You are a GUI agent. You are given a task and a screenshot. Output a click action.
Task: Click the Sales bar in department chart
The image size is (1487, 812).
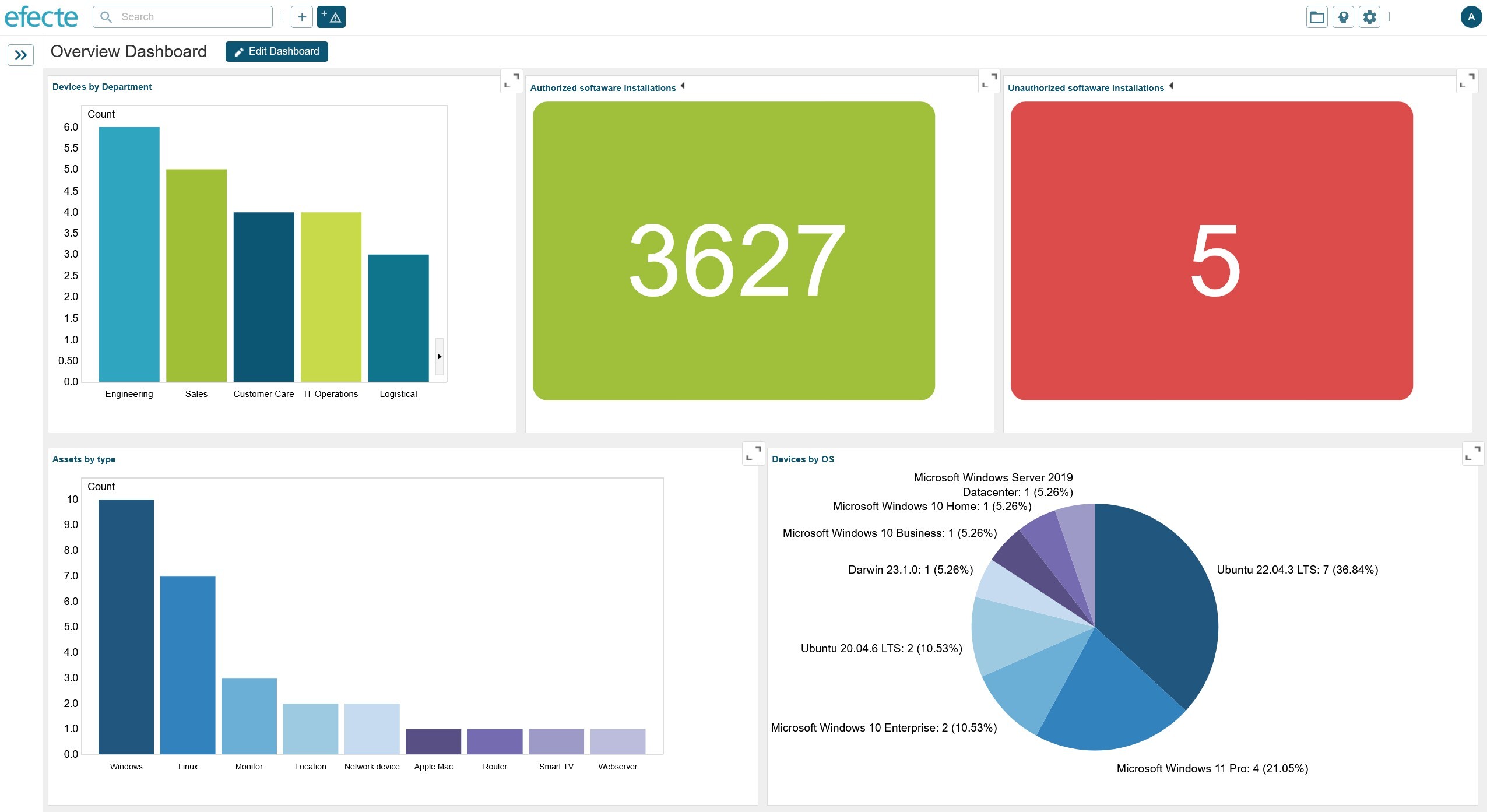(x=196, y=276)
